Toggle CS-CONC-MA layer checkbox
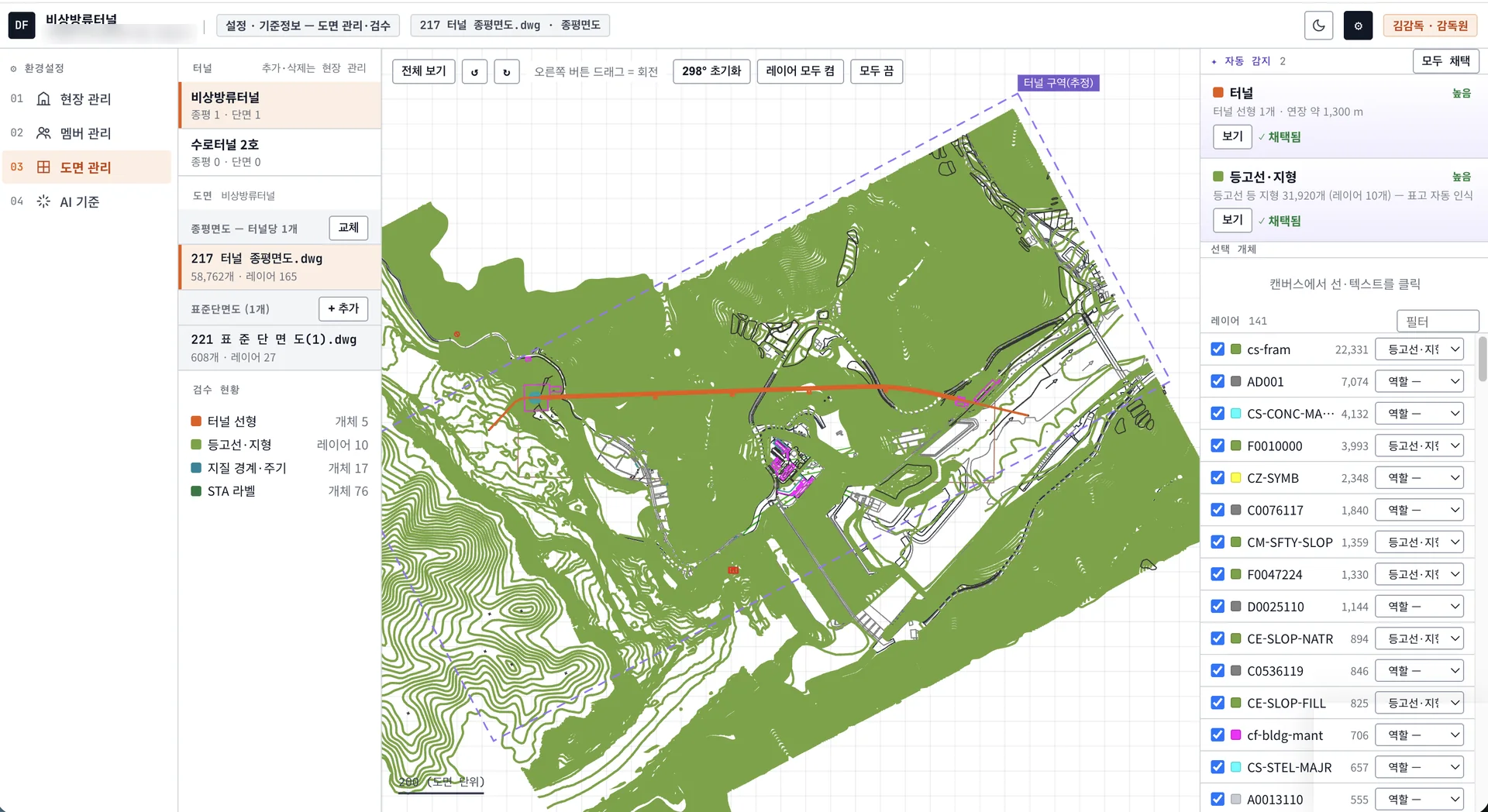 1218,414
